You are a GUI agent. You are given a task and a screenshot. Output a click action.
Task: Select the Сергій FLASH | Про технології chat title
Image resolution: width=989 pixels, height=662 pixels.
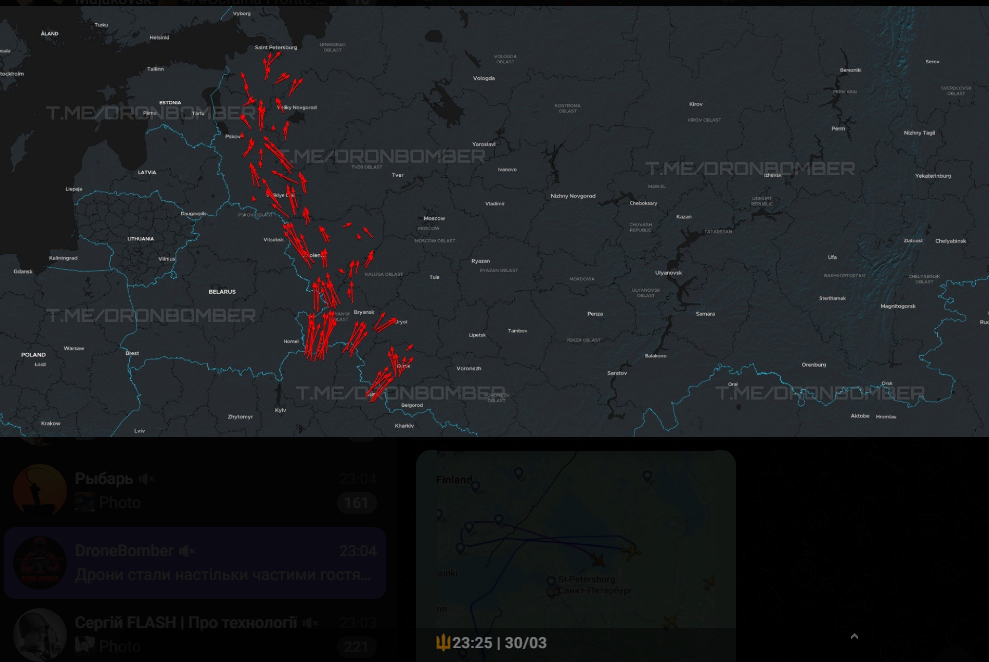(x=186, y=623)
